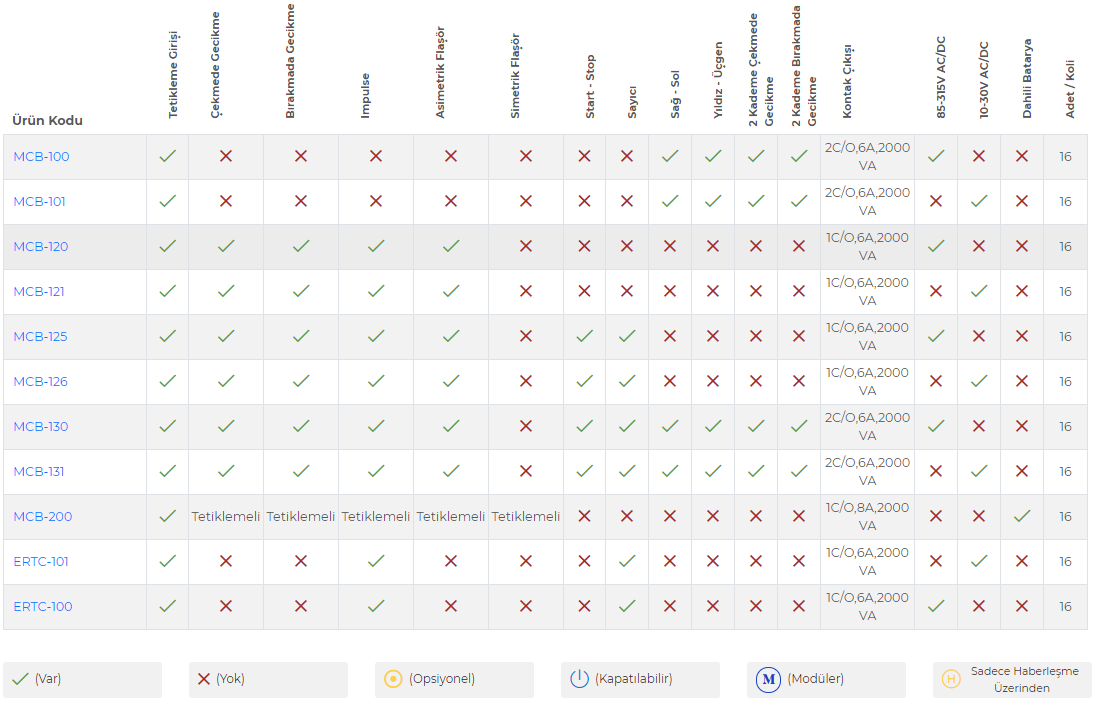1093x705 pixels.
Task: Click MCB-200 Dahili Batarya check mark
Action: pos(1022,516)
